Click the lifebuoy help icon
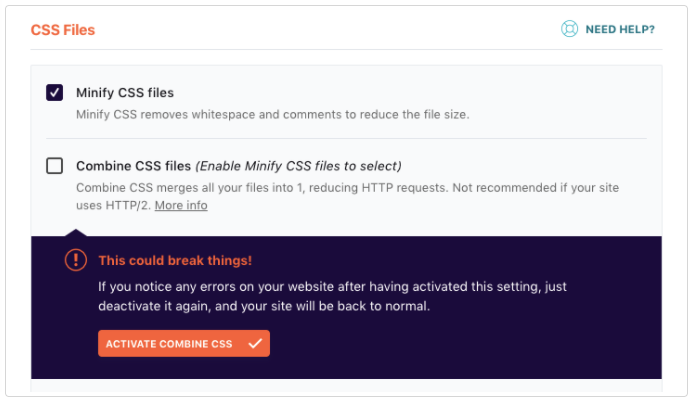 tap(569, 29)
